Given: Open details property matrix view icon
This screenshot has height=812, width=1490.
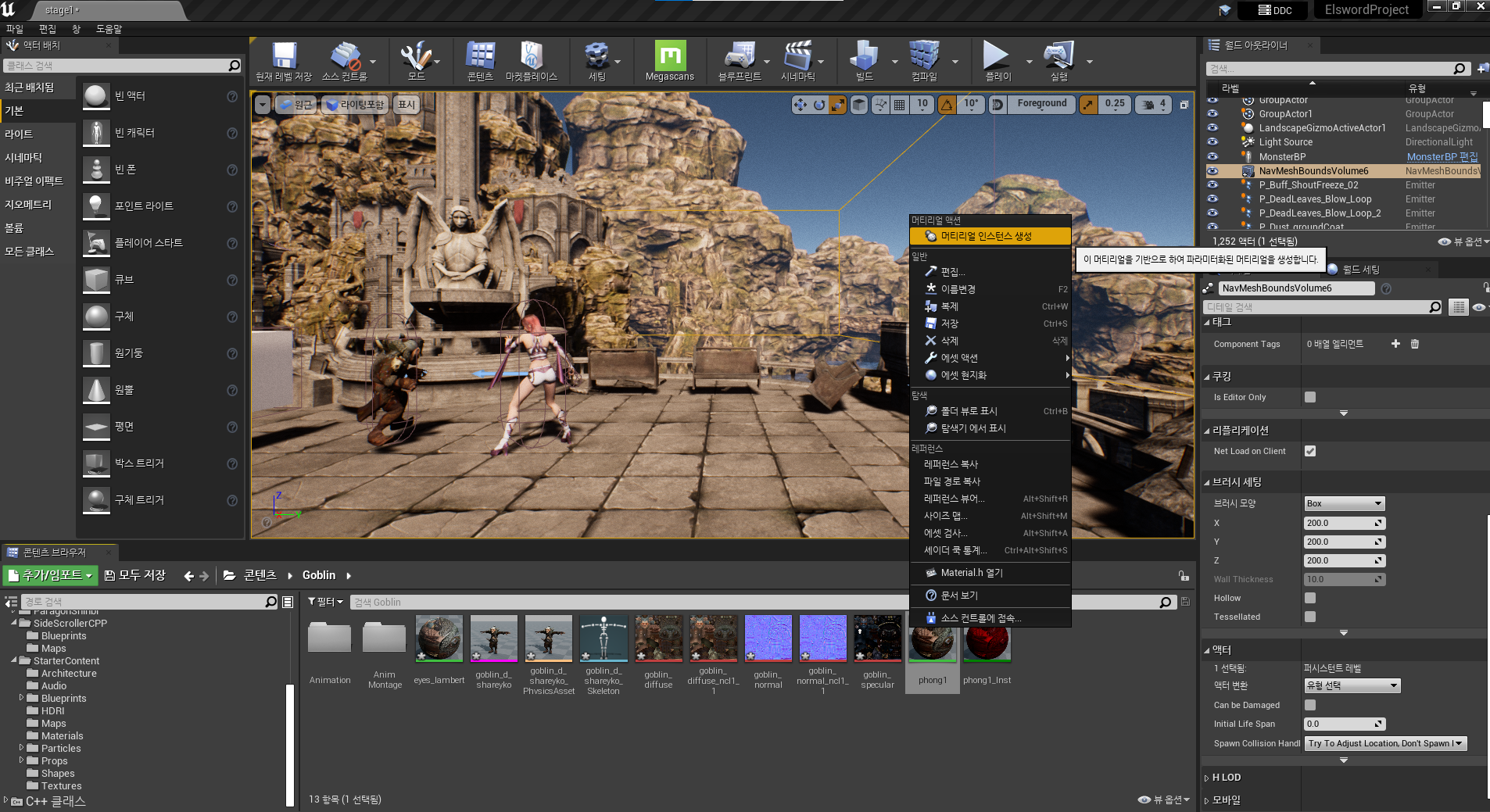Looking at the screenshot, I should point(1459,307).
